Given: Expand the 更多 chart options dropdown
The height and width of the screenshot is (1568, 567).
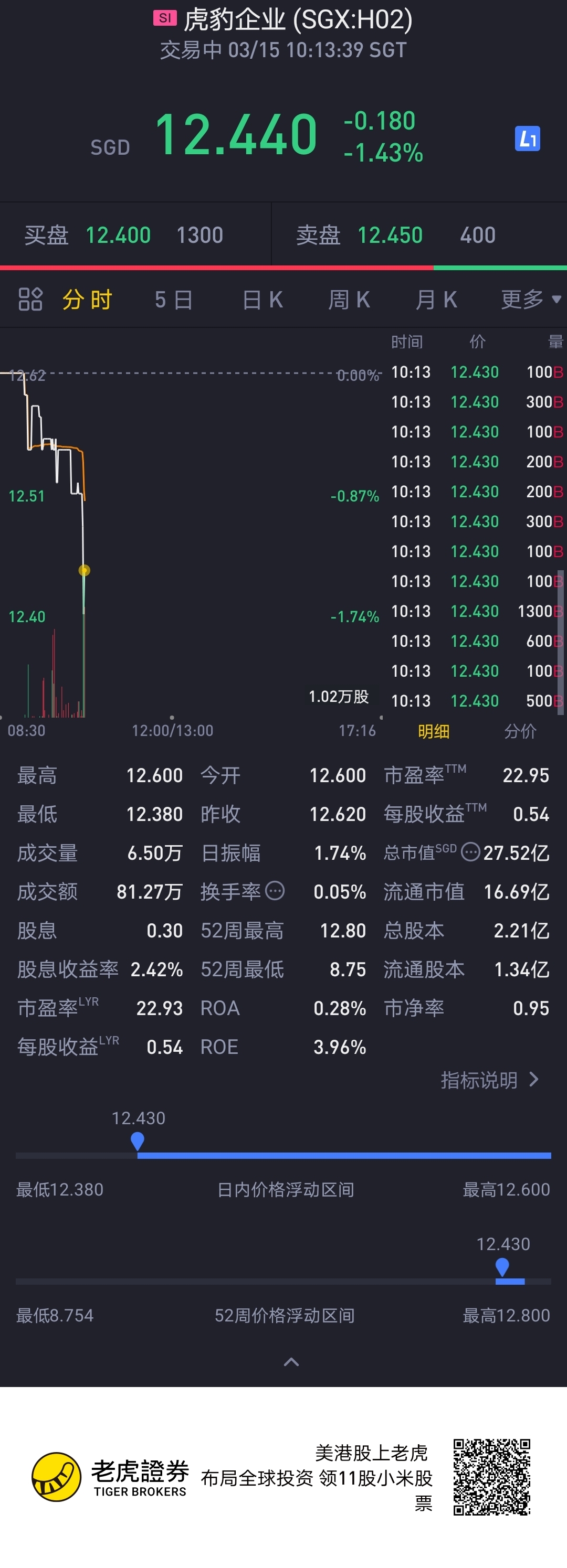Looking at the screenshot, I should point(530,300).
